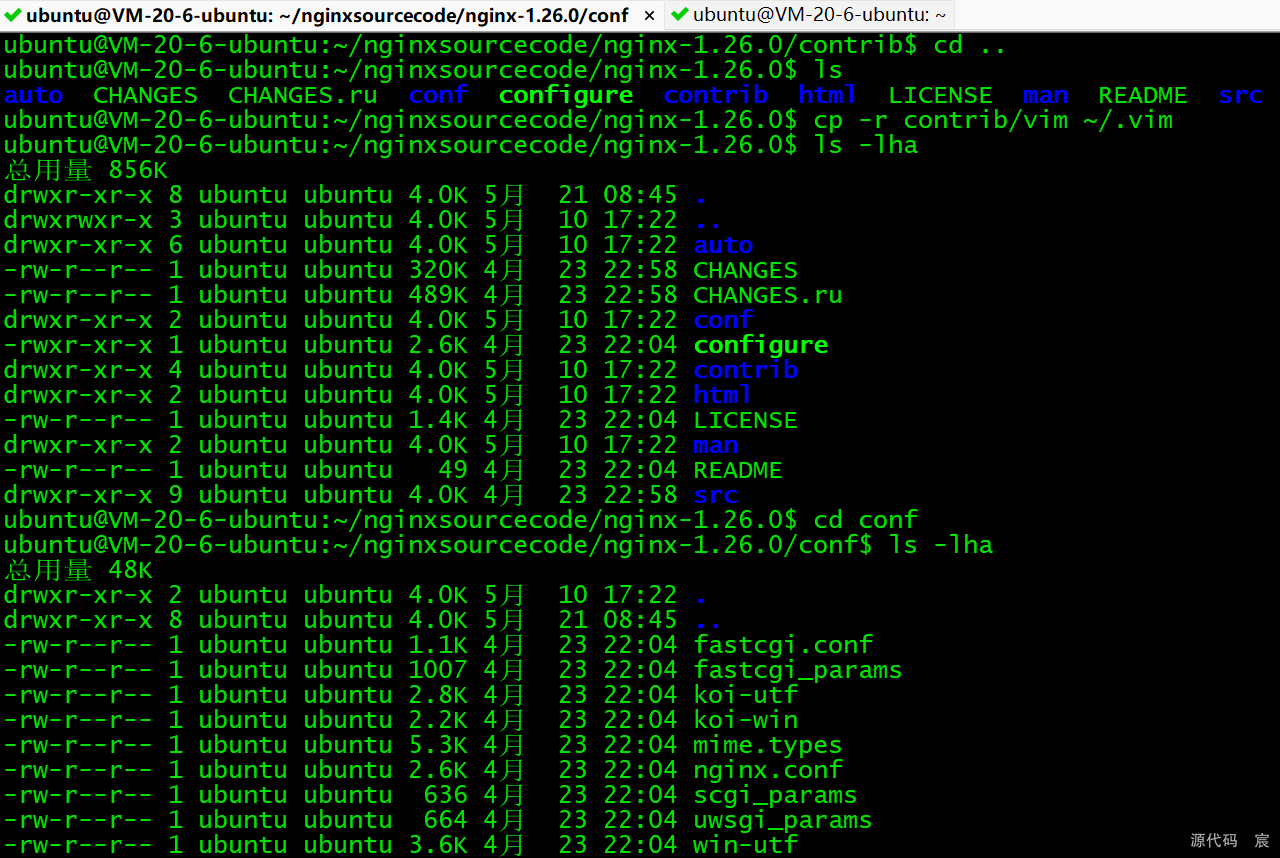This screenshot has width=1280, height=858.
Task: Click the cd conf command text
Action: pos(866,520)
